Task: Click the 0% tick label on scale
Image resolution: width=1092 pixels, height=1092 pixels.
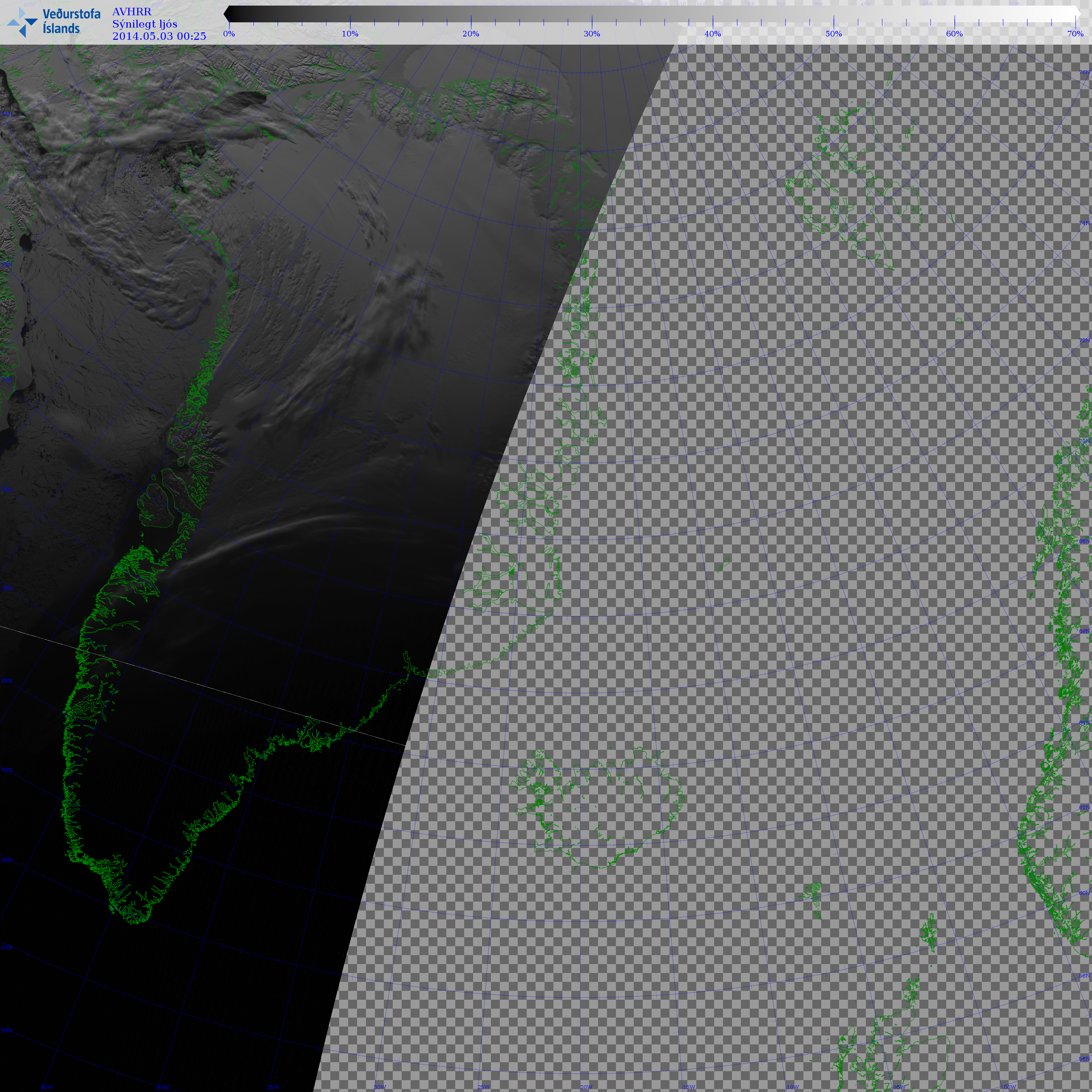Action: coord(229,34)
